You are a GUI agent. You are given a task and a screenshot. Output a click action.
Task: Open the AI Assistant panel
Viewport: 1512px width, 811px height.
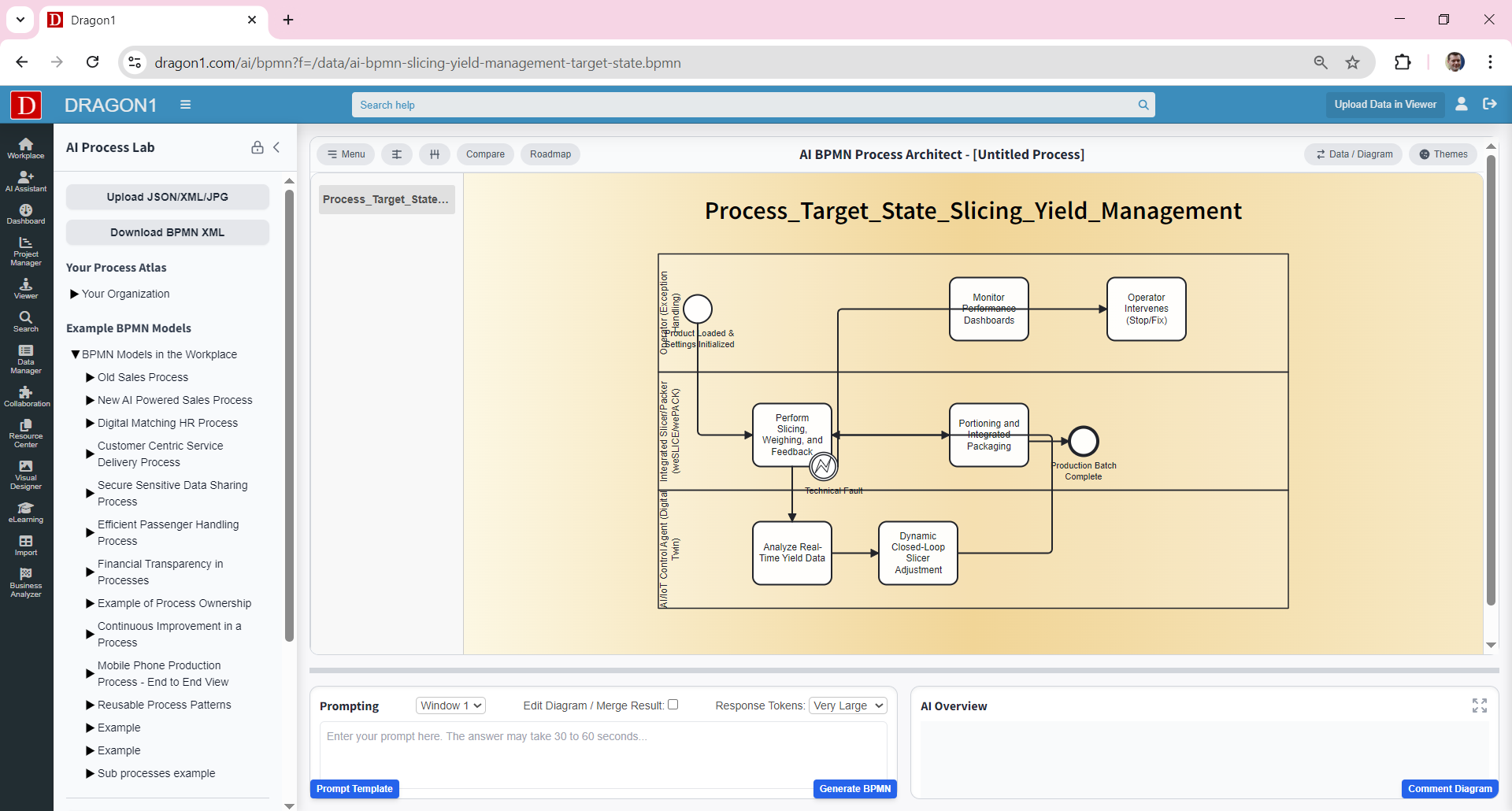(26, 180)
